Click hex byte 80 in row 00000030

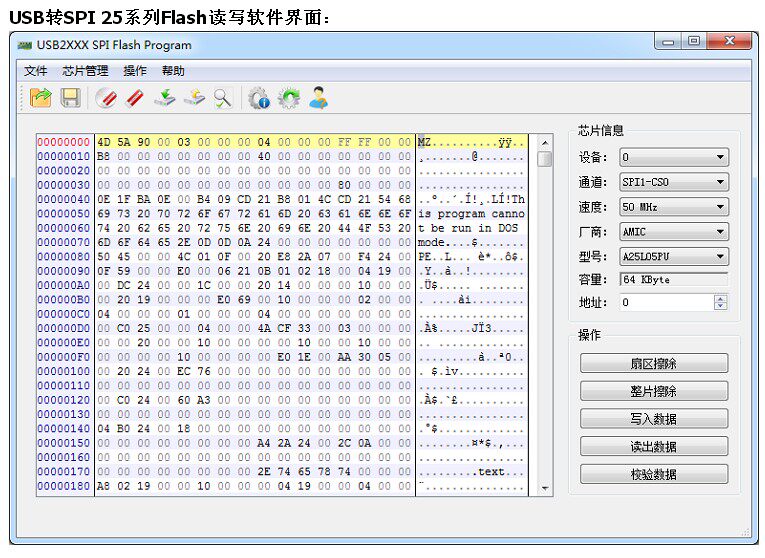coord(344,185)
